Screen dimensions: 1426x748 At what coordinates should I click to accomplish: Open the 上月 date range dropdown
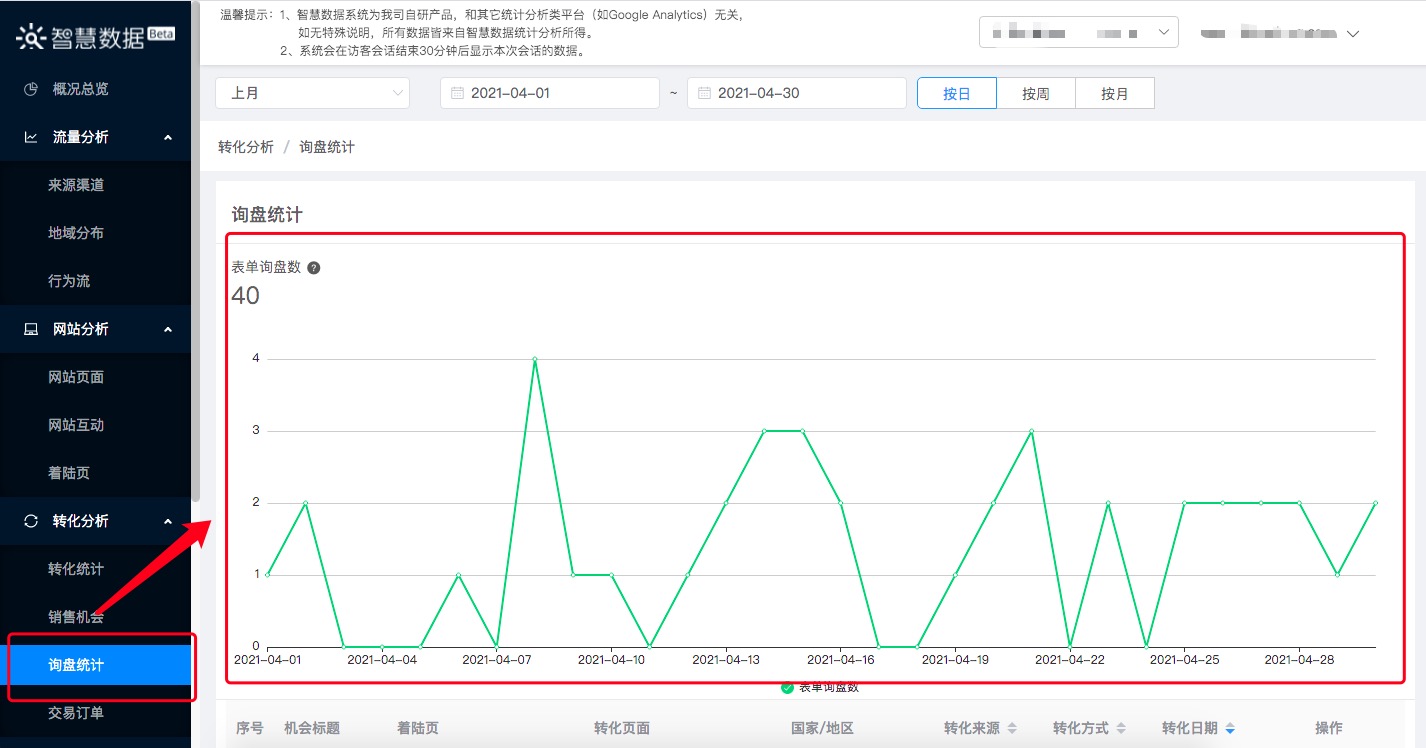coord(312,93)
